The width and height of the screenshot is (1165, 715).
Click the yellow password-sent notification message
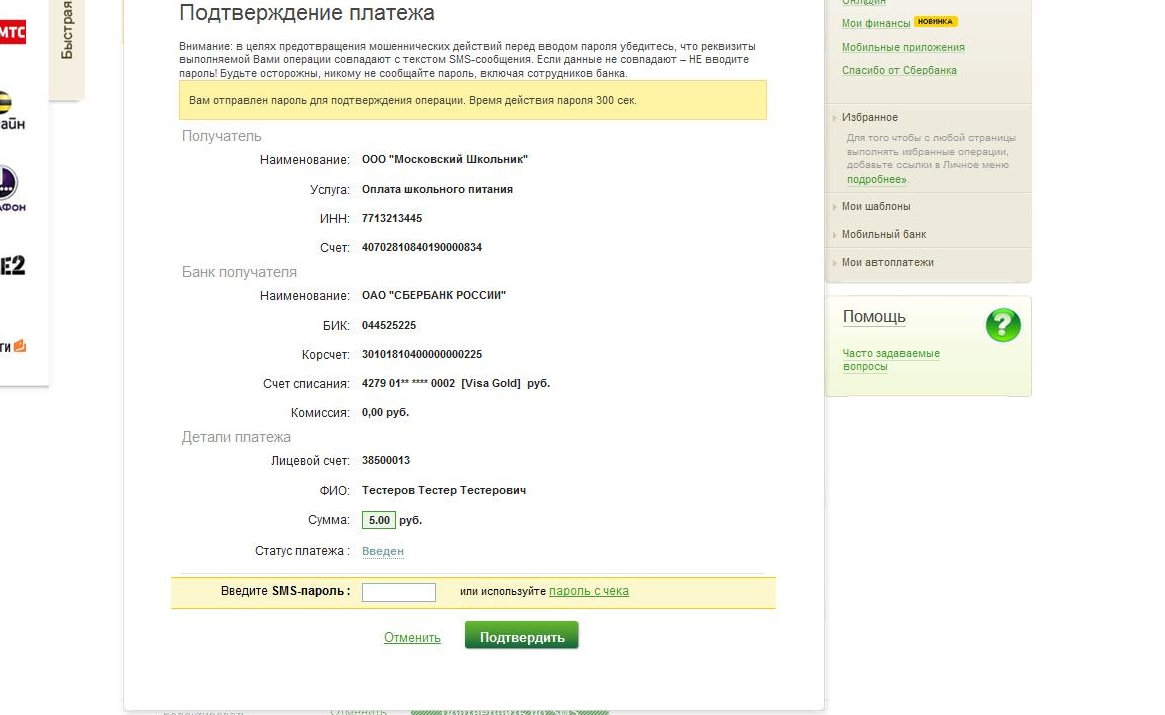point(473,100)
